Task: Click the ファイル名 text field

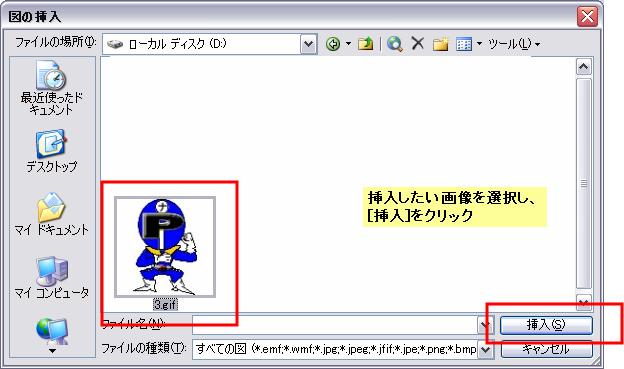Action: pos(335,325)
